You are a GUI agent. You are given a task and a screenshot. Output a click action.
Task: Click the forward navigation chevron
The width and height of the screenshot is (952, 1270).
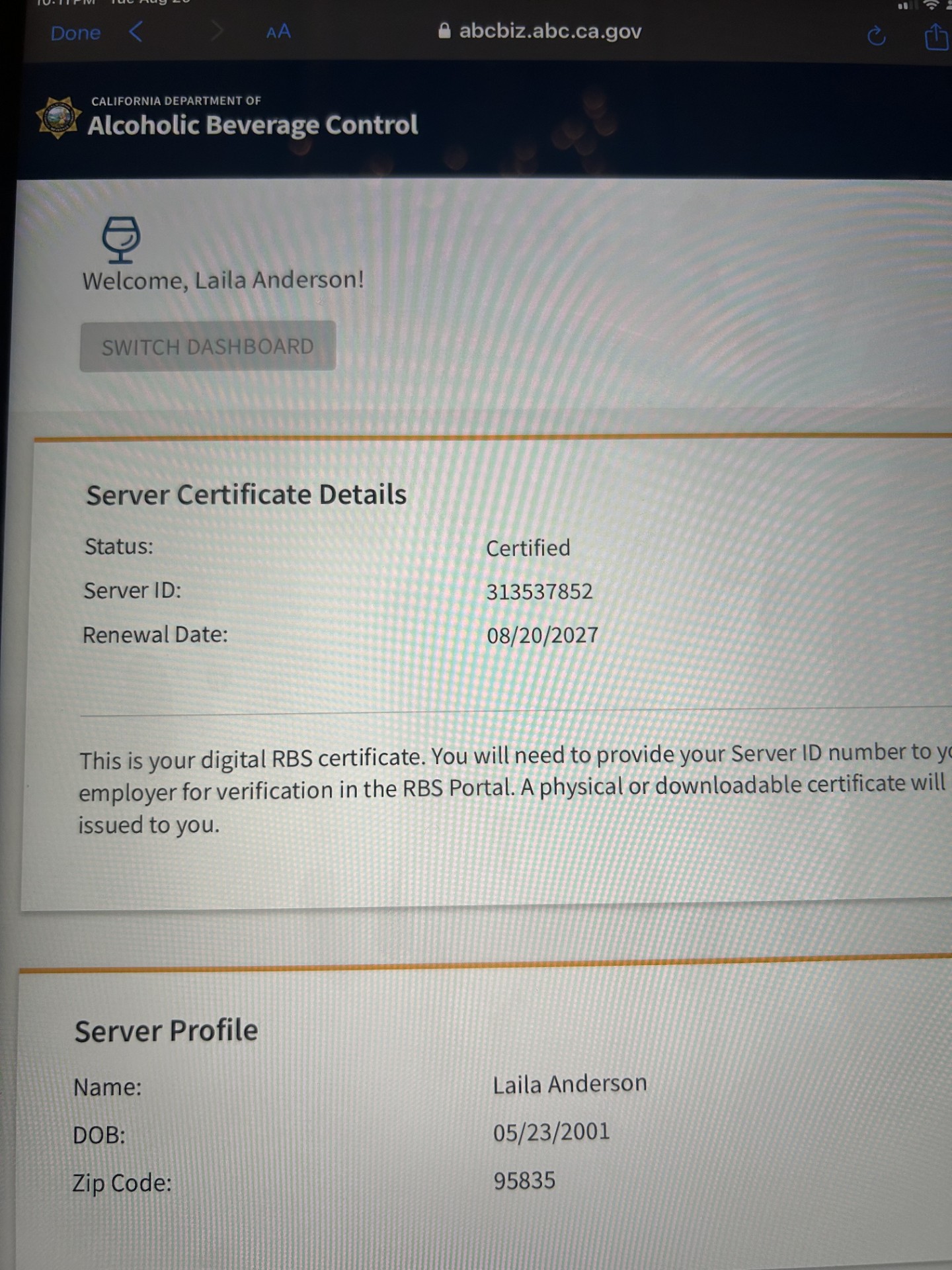217,31
